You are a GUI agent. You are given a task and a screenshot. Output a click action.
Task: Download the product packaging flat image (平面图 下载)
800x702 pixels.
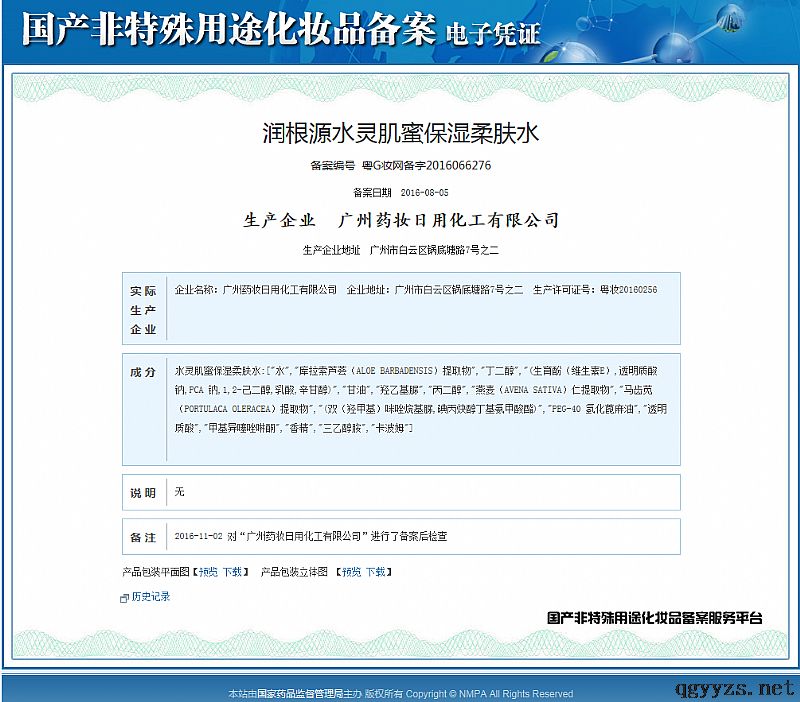(x=231, y=572)
